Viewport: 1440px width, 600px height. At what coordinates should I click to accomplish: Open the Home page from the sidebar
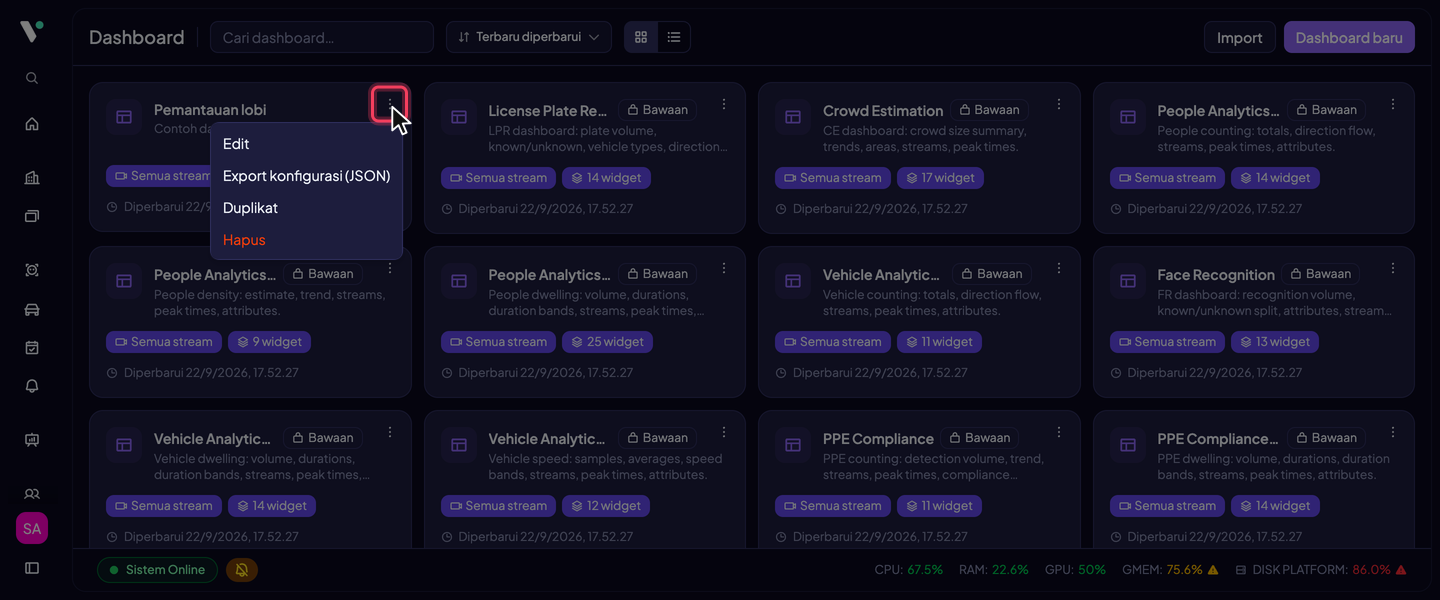tap(32, 124)
